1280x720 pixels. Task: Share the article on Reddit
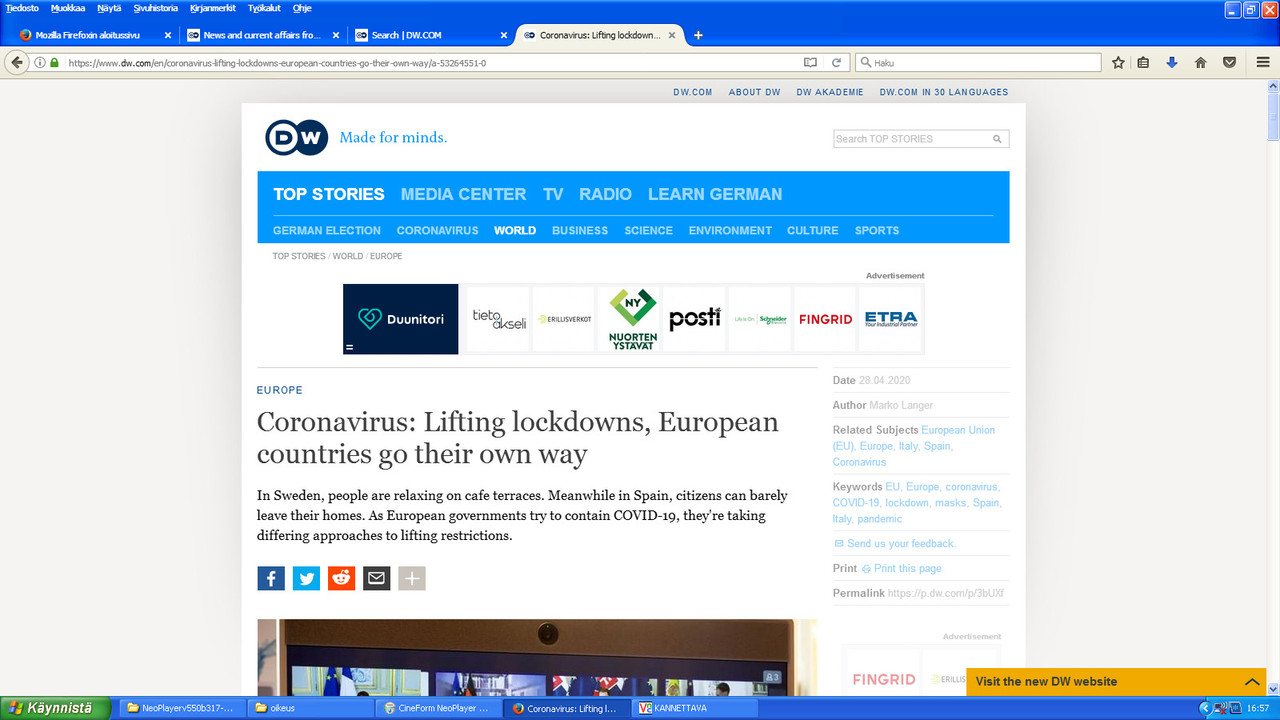pyautogui.click(x=341, y=578)
